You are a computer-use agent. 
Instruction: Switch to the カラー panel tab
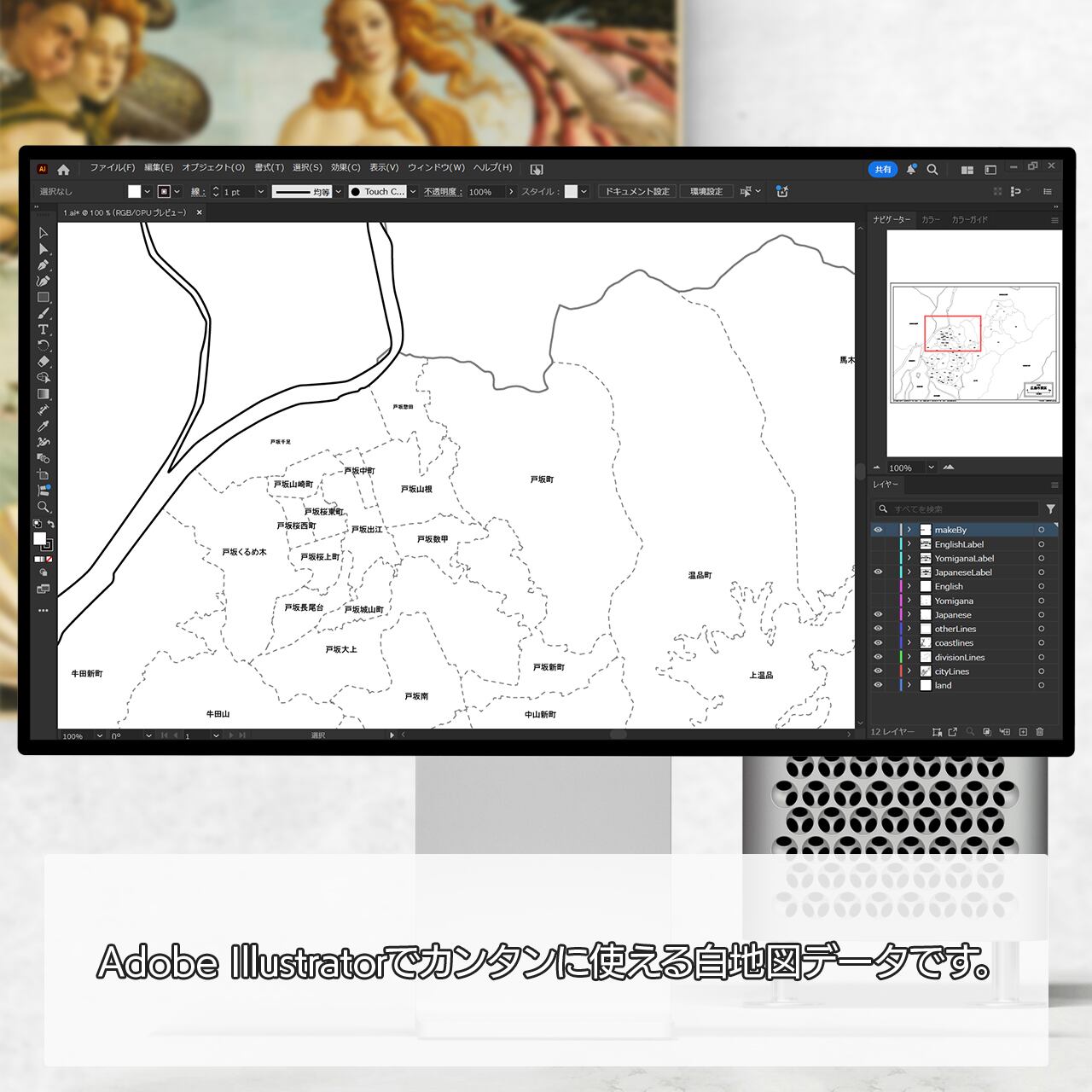pos(931,220)
